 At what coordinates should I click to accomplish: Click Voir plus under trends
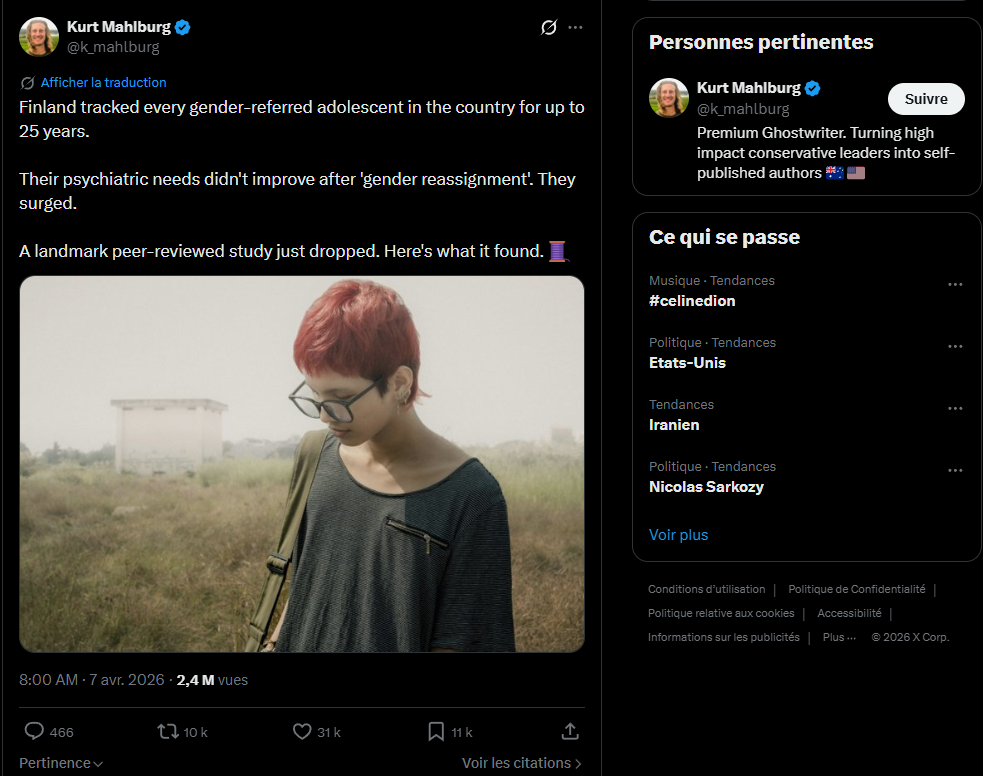(x=678, y=535)
